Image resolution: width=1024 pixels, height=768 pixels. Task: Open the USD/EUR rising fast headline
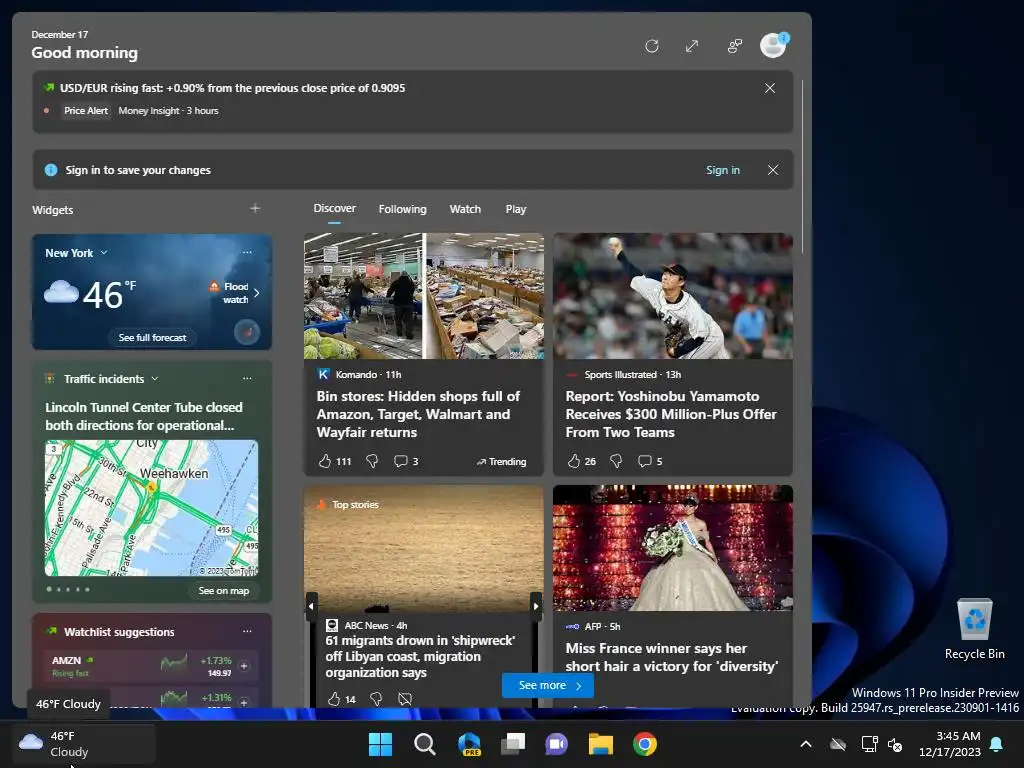coord(232,88)
